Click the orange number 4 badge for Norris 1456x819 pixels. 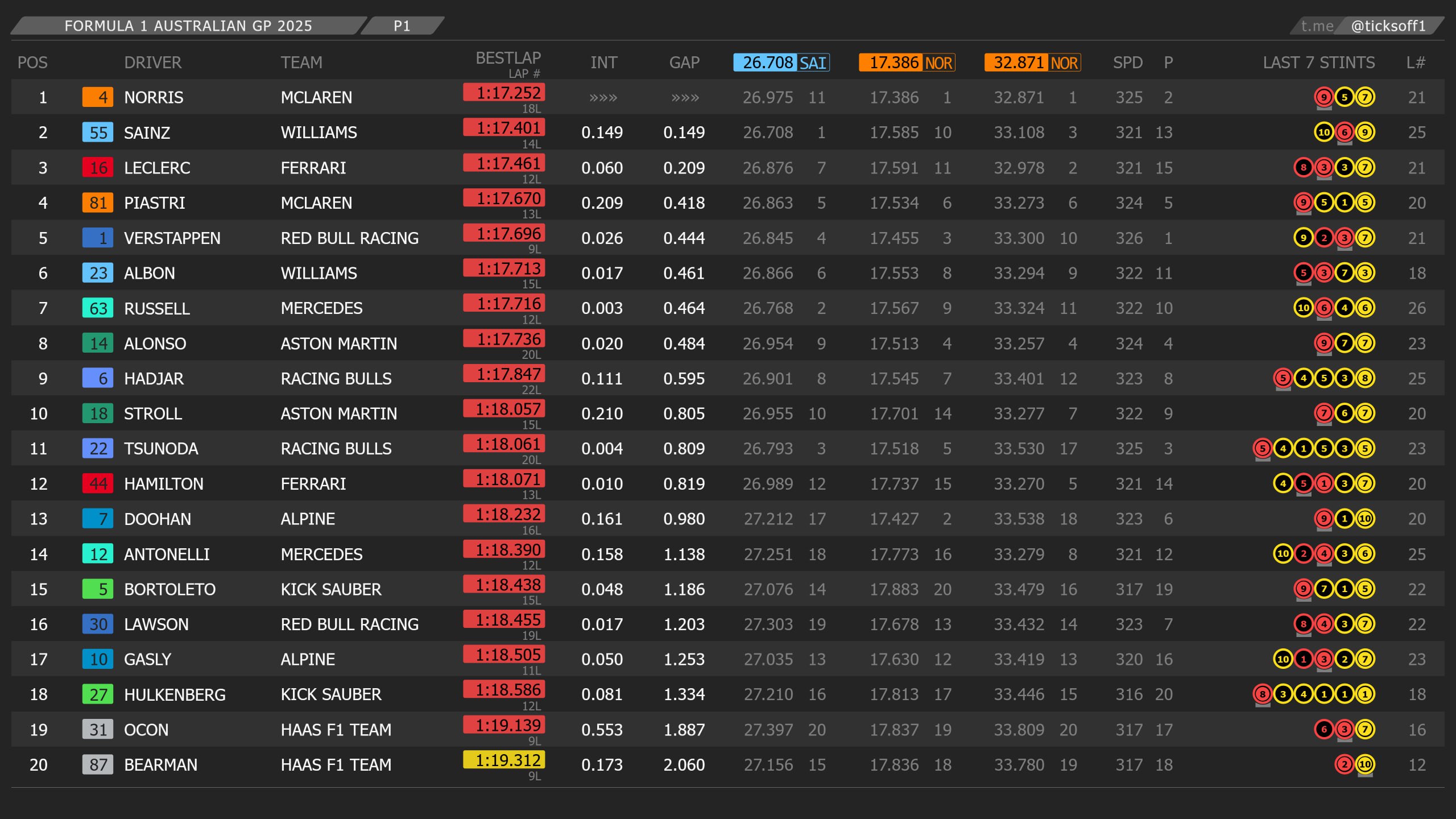pos(98,97)
